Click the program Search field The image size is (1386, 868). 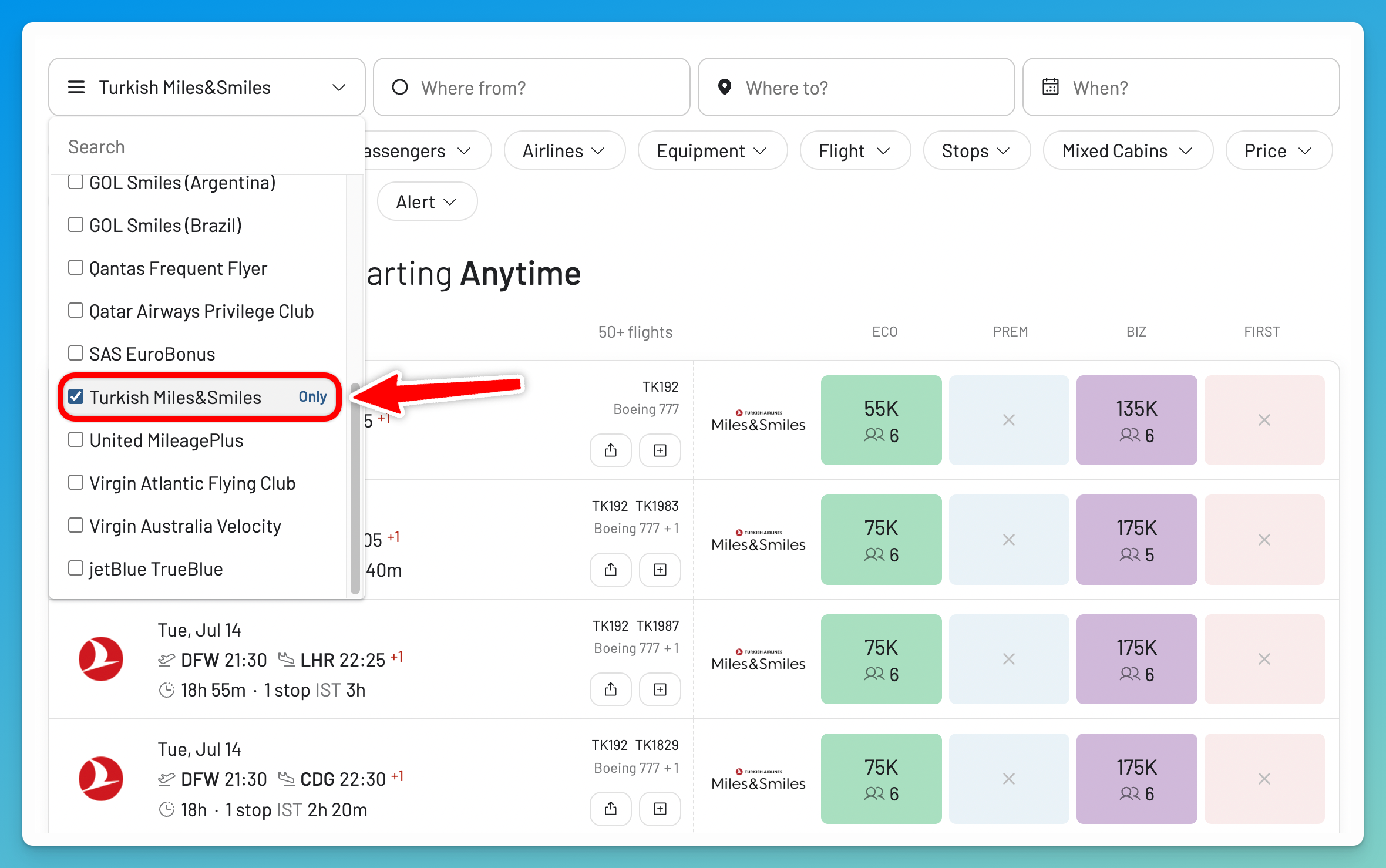click(x=207, y=147)
